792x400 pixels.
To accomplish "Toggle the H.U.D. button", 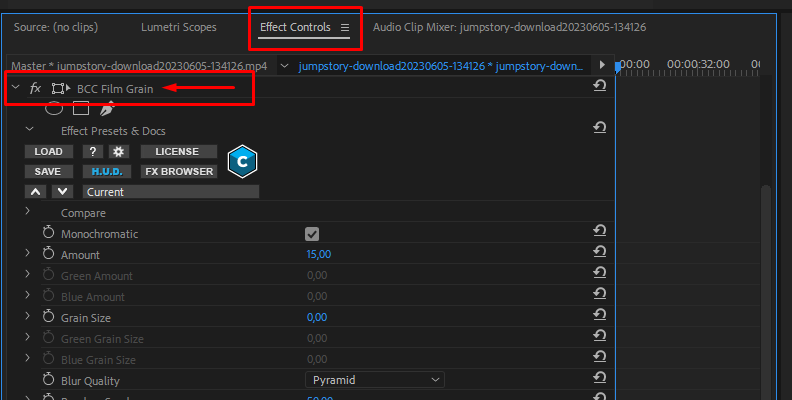I will tap(107, 172).
